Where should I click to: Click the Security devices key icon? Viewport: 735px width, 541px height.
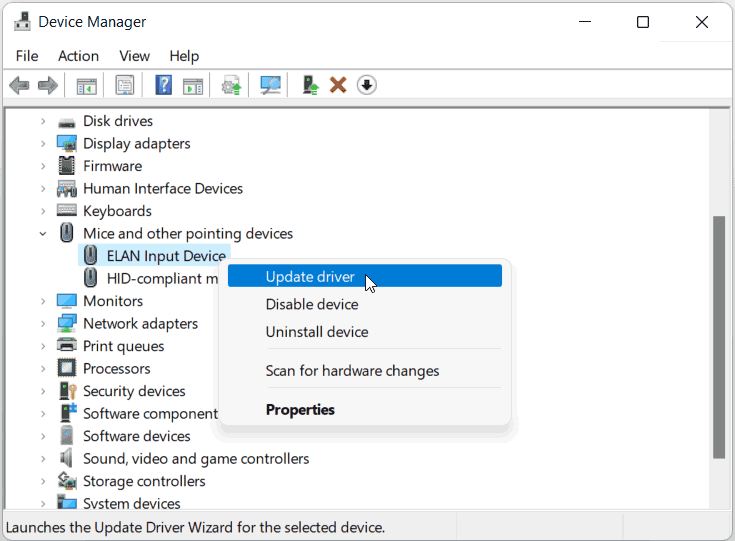click(68, 391)
